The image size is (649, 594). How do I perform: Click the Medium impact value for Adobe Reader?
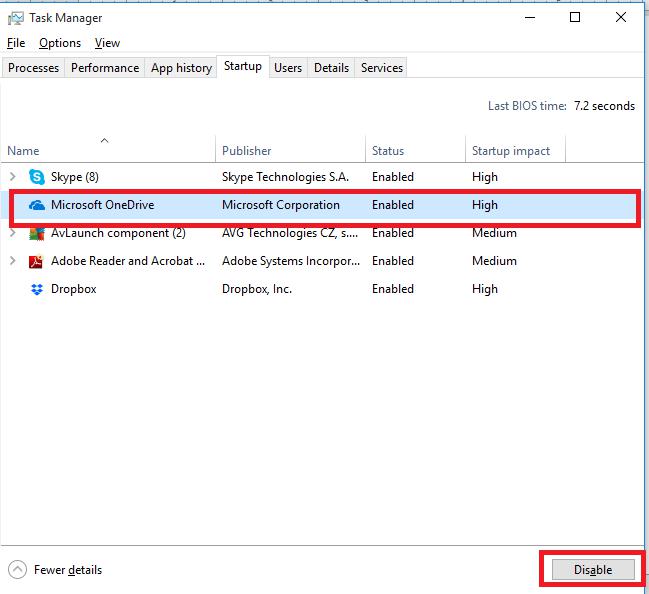[x=494, y=261]
